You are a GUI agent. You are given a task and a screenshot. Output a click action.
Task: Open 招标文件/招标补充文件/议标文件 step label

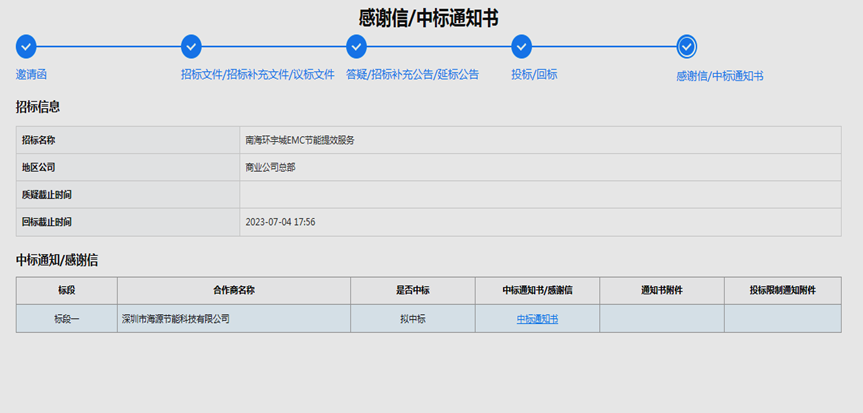pyautogui.click(x=257, y=74)
